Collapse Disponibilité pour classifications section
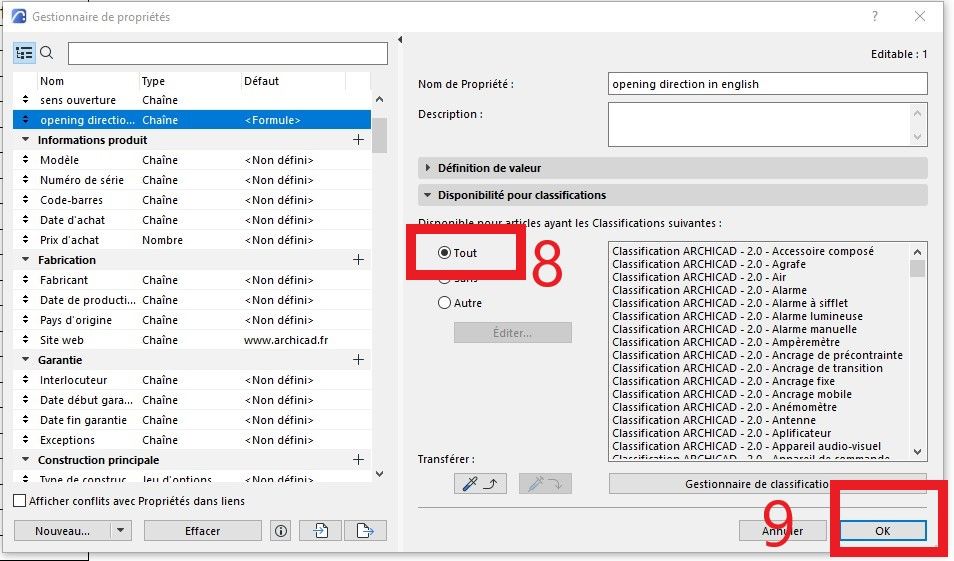Screen dimensions: 954x561 click(428, 195)
